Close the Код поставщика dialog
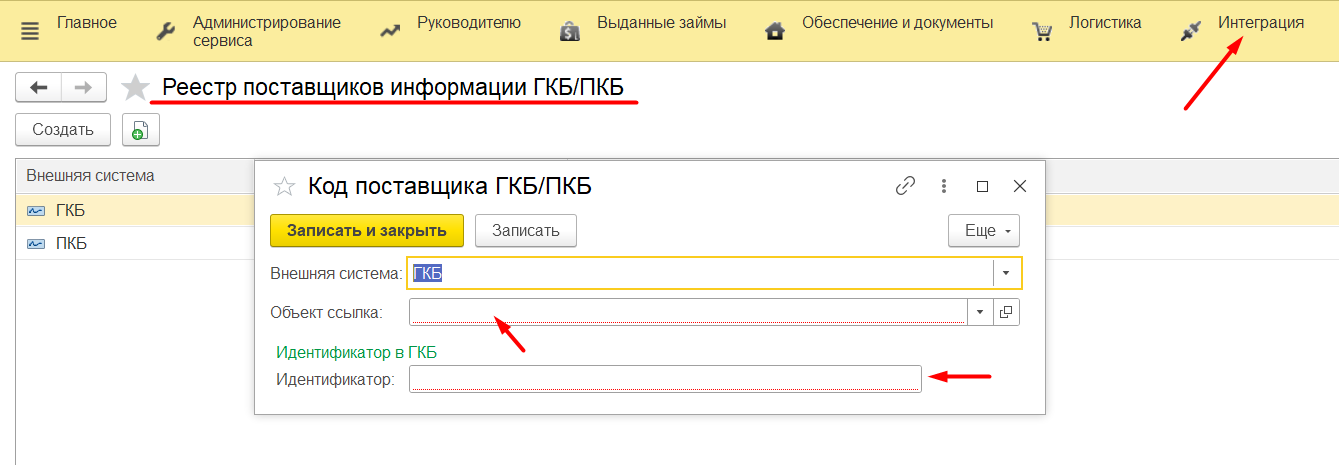This screenshot has width=1339, height=465. 1020,186
